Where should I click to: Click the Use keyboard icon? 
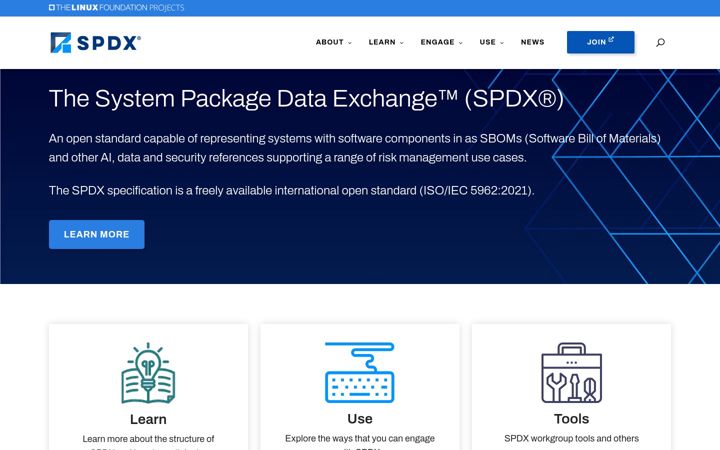360,372
